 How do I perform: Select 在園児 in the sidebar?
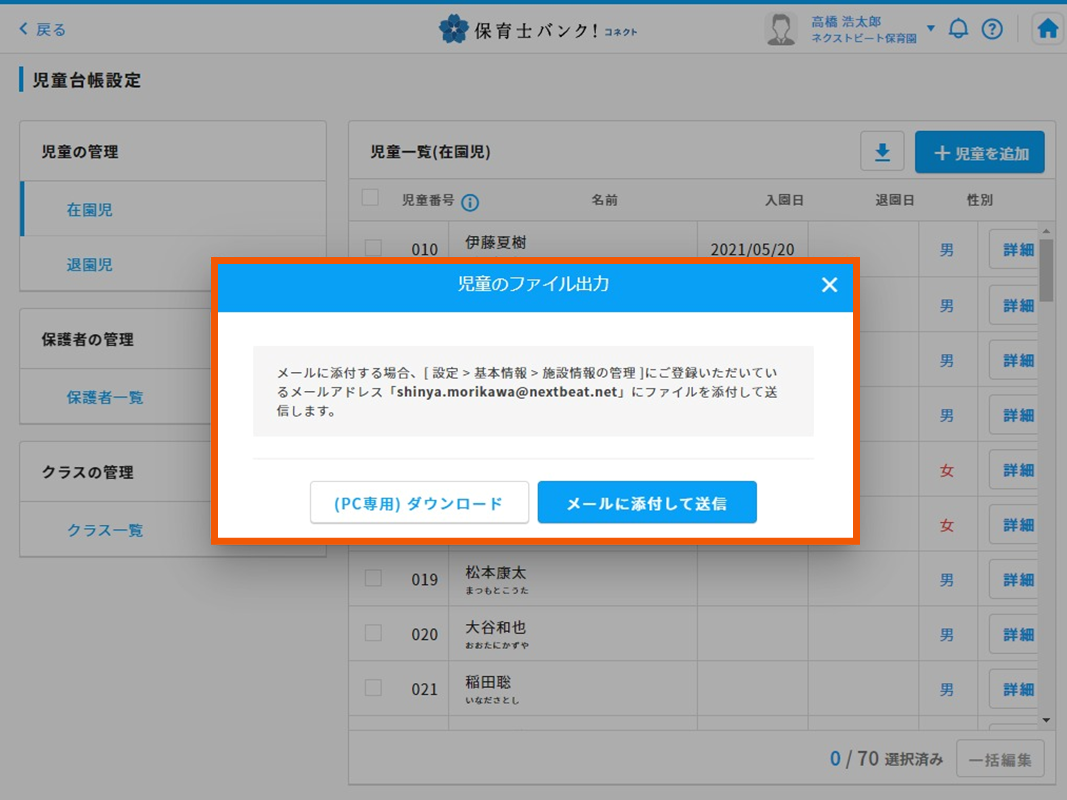[x=90, y=210]
